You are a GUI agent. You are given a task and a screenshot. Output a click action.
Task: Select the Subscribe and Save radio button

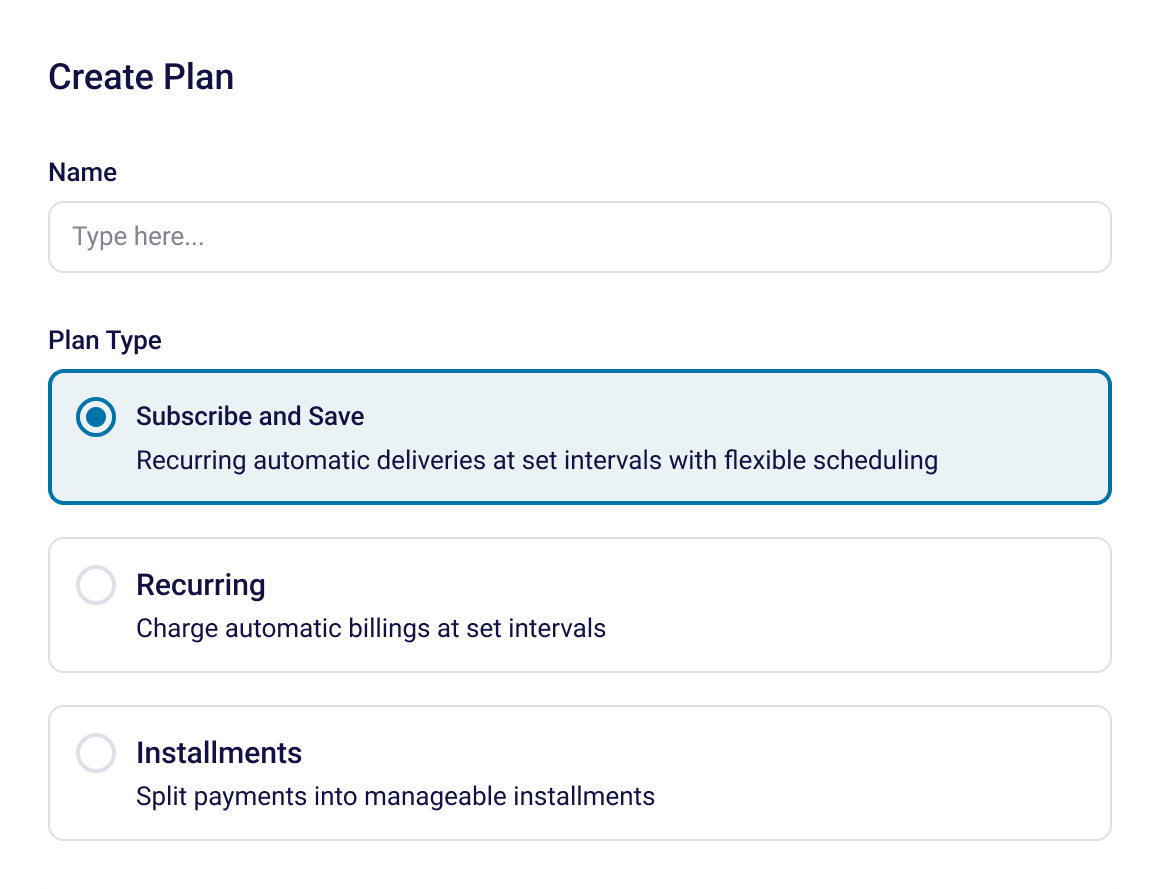(x=96, y=418)
